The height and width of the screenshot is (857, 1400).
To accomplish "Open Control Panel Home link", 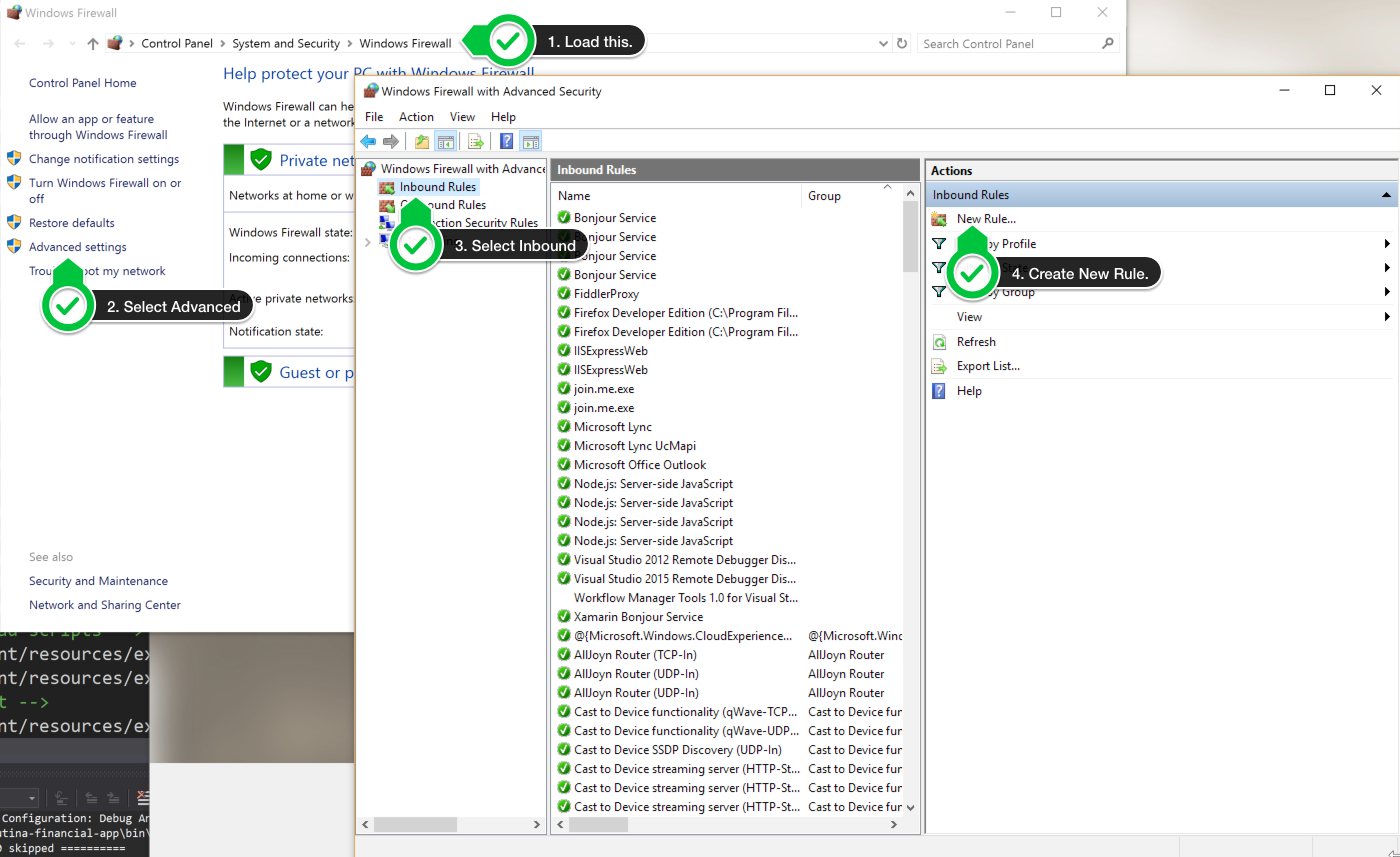I will click(83, 83).
